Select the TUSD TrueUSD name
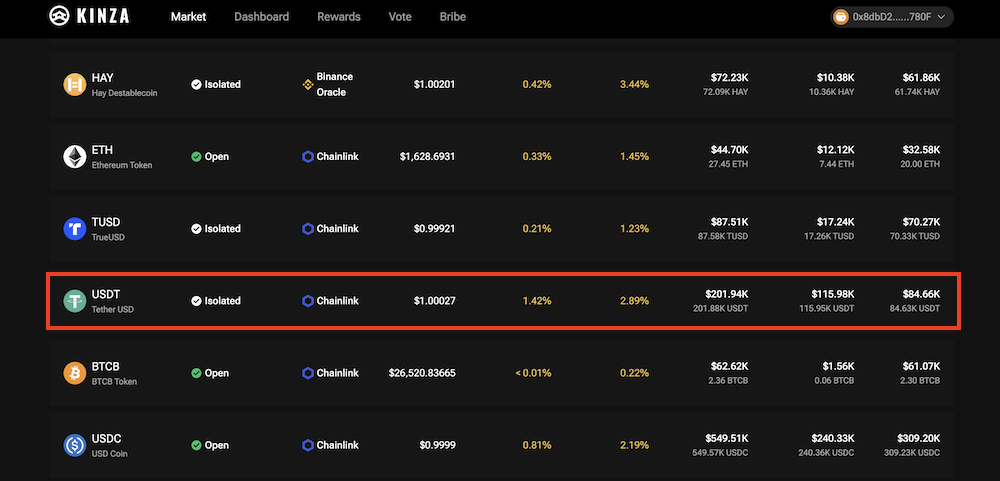The height and width of the screenshot is (481, 1000). pyautogui.click(x=108, y=228)
